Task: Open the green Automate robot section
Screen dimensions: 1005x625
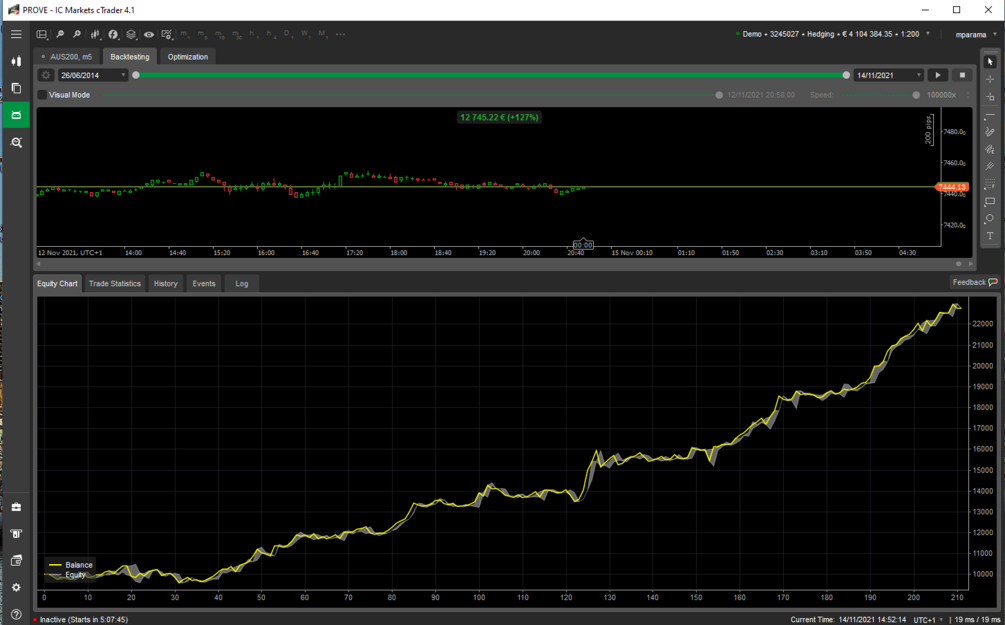Action: click(16, 115)
